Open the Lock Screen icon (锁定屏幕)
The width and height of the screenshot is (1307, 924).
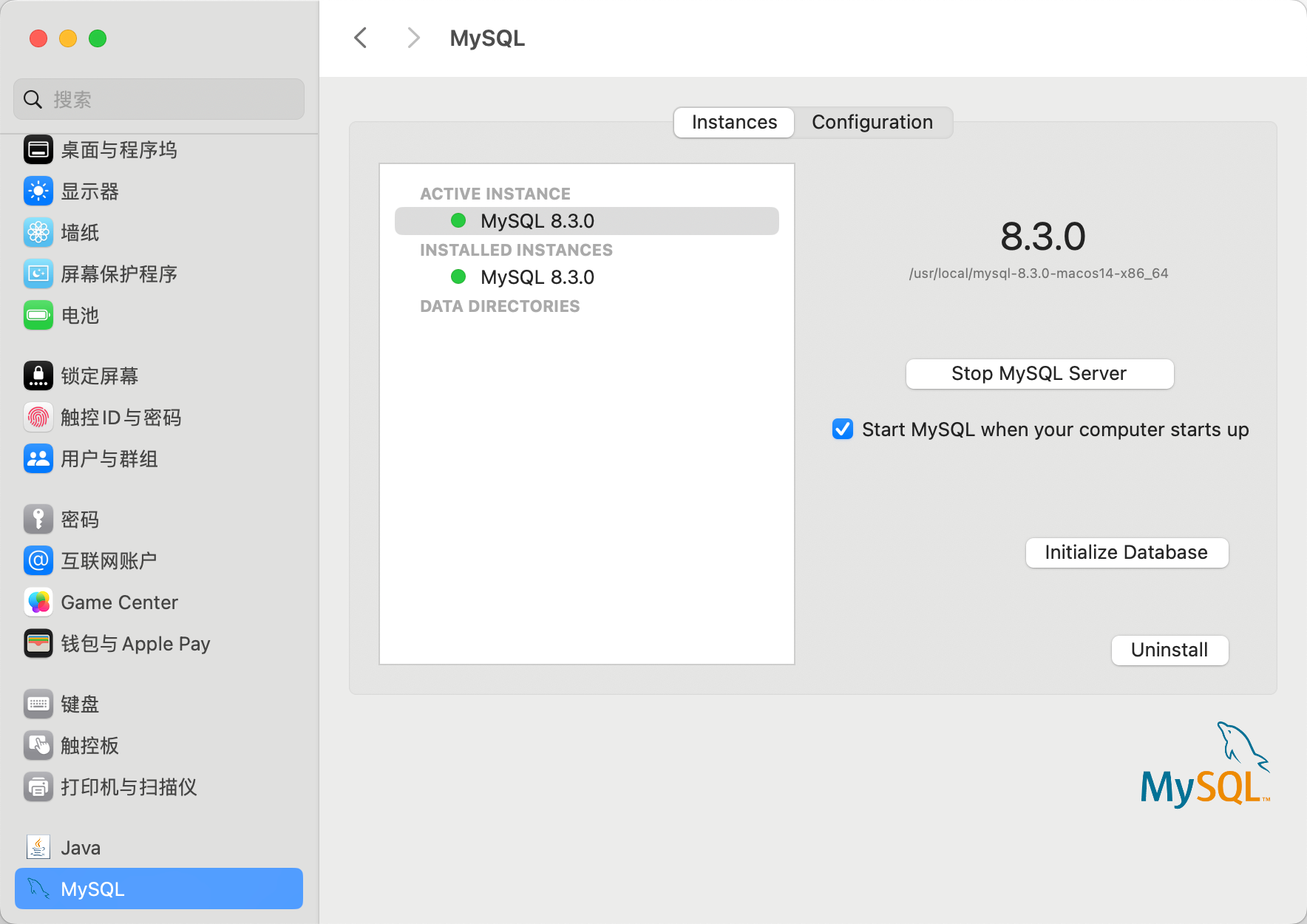coord(38,376)
